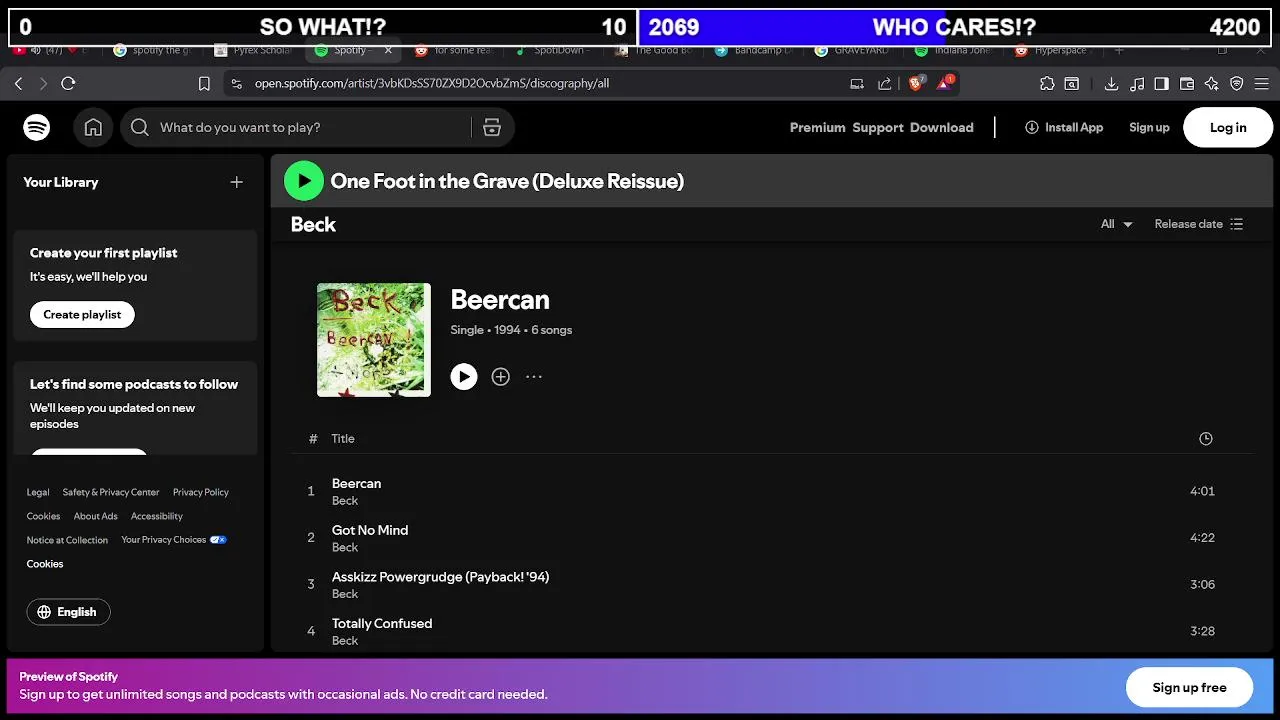The image size is (1280, 720).
Task: Open Brave VPN icon
Action: point(1237,84)
